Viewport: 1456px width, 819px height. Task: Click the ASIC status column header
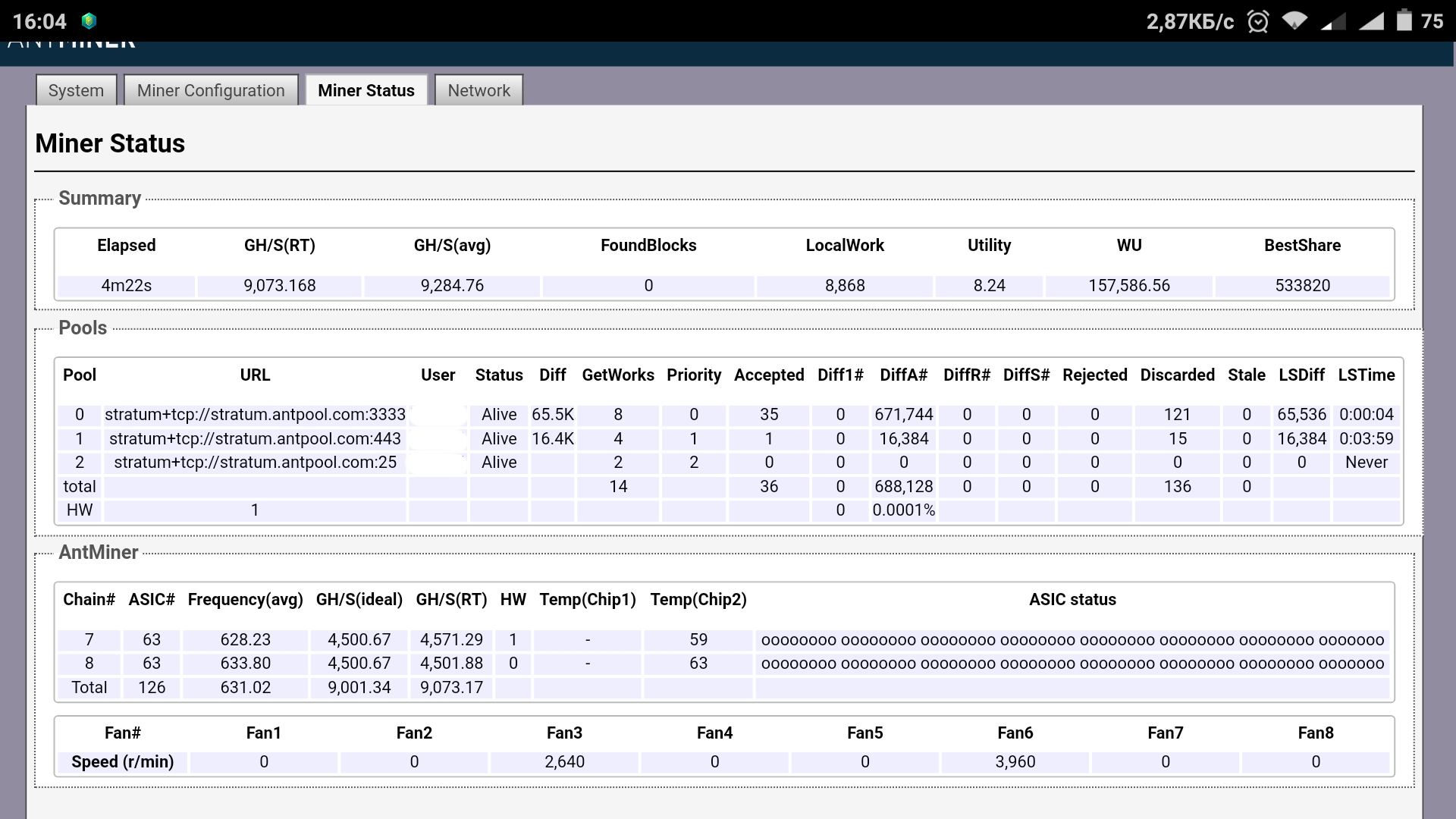pos(1072,600)
